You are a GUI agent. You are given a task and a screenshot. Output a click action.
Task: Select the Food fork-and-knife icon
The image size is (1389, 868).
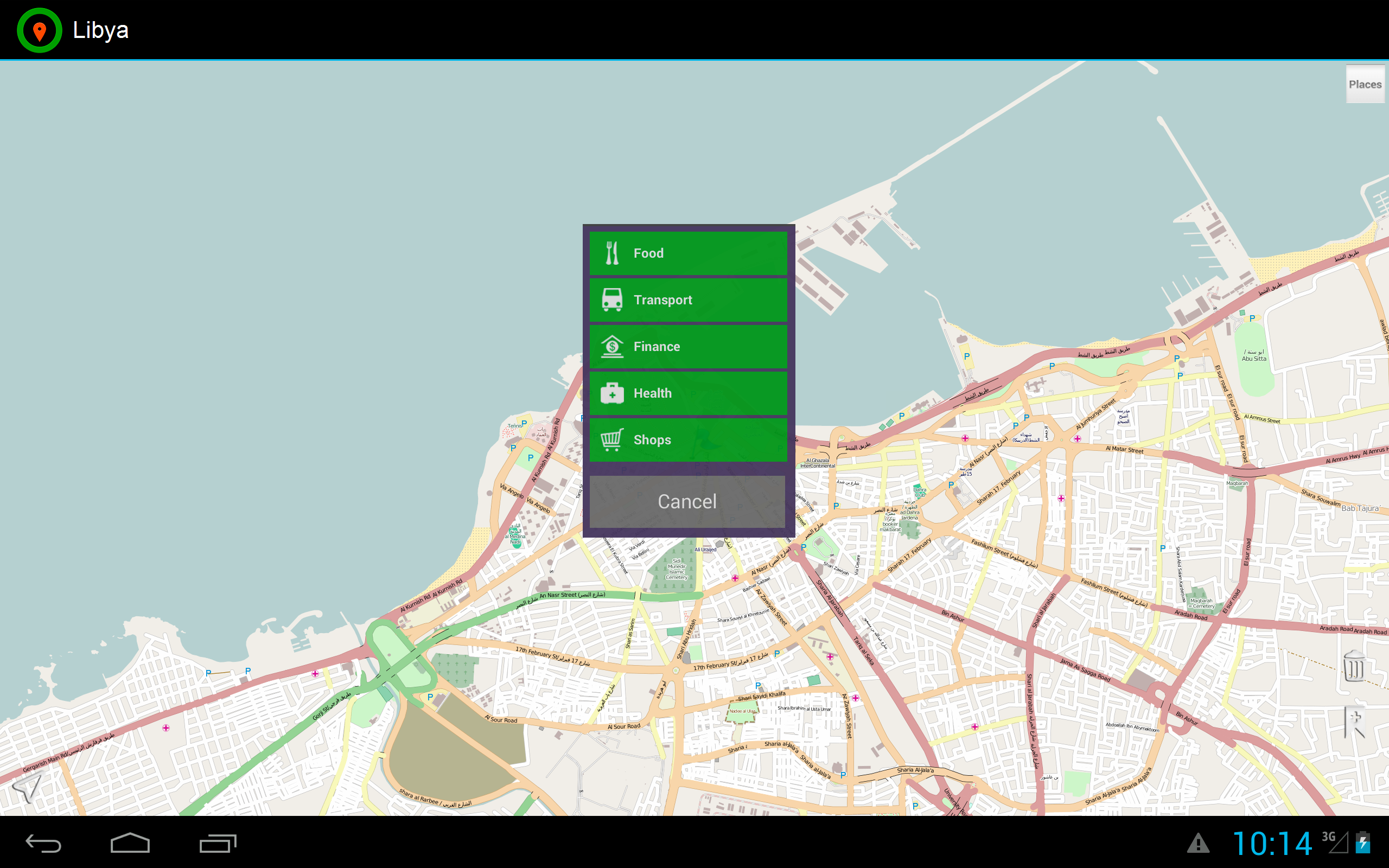(613, 253)
